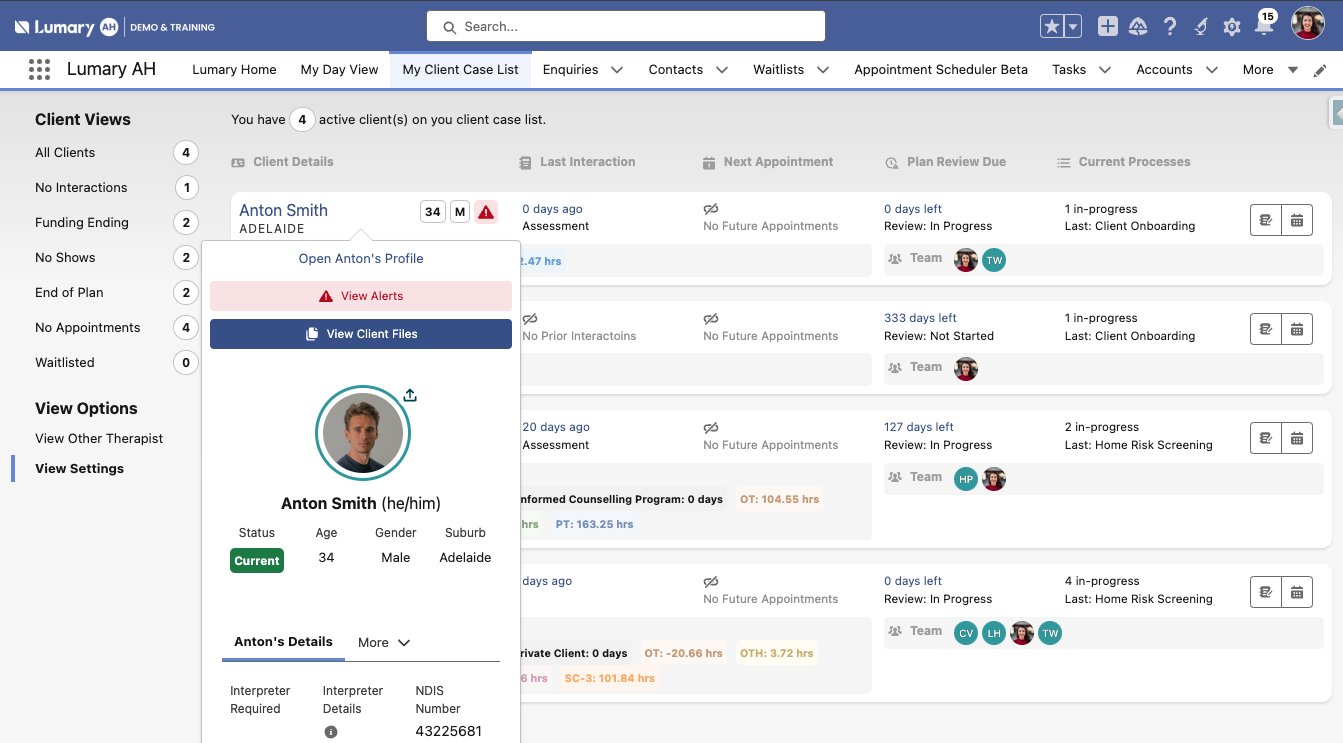Click the calendar icon on Anton Smith's row
The image size is (1343, 743).
(x=1297, y=220)
